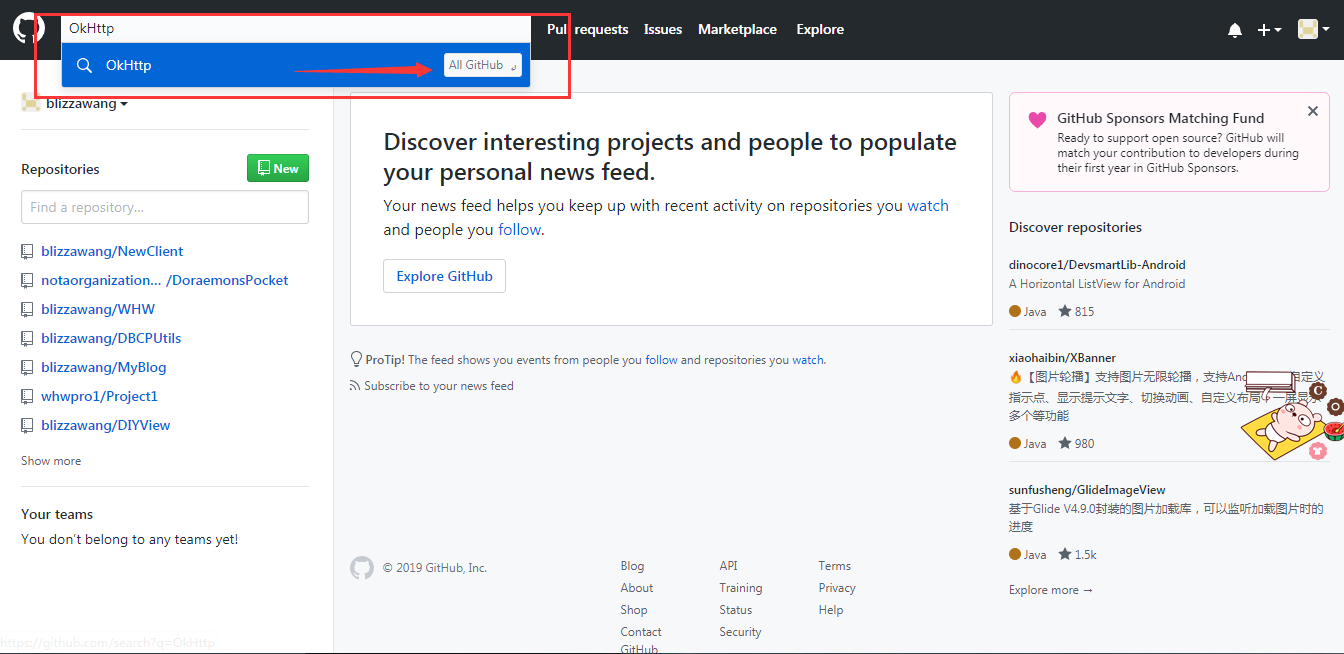Open blizzawang/DBCPUtils repository
The image size is (1344, 654).
(111, 338)
